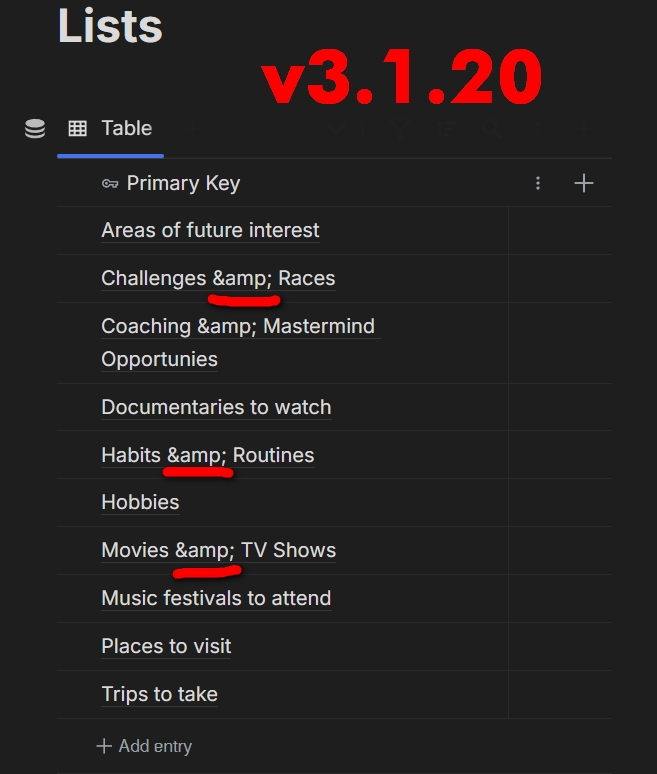Click the Primary Key column header

183,183
